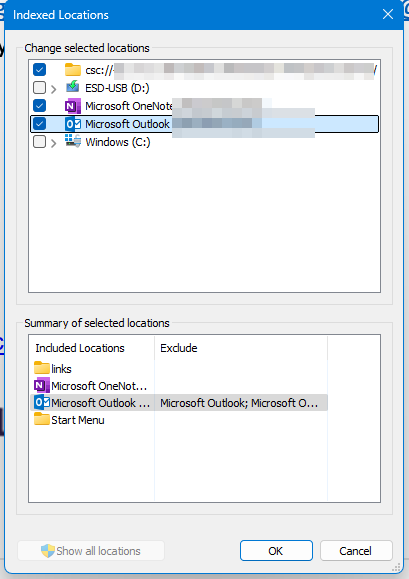Click the Outlook icon in summary list

click(x=42, y=402)
